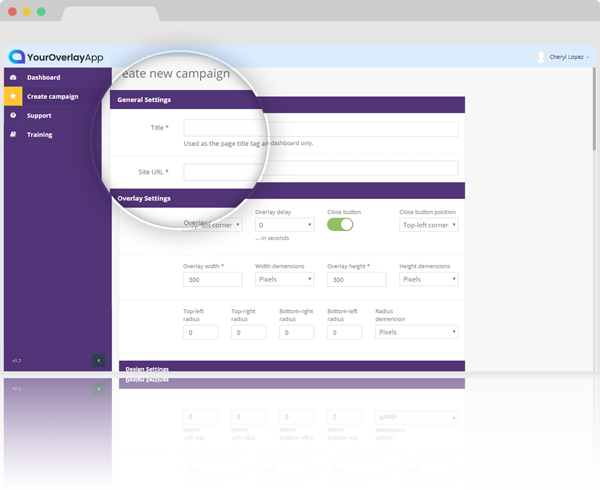Open the Close button position dropdown

click(x=429, y=226)
